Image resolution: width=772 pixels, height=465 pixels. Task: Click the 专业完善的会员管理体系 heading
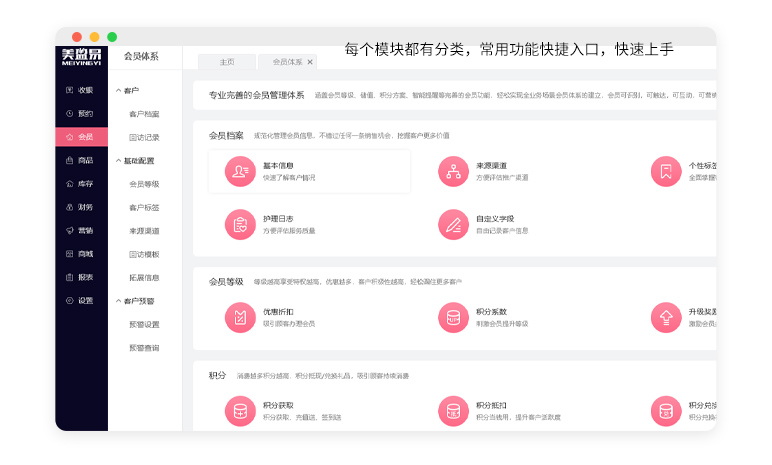257,95
